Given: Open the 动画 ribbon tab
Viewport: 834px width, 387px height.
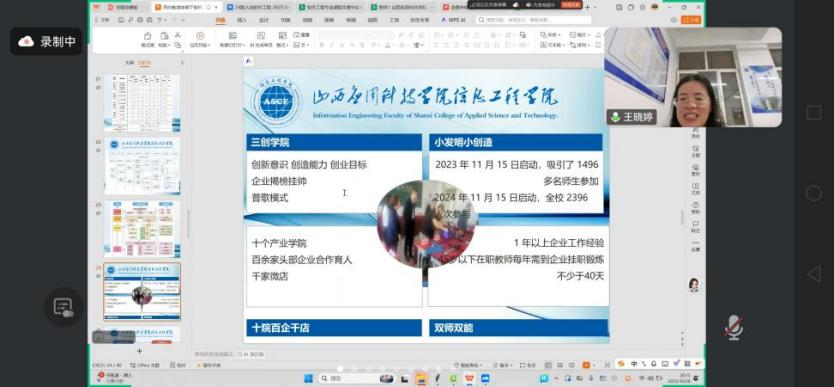Looking at the screenshot, I should [307, 20].
